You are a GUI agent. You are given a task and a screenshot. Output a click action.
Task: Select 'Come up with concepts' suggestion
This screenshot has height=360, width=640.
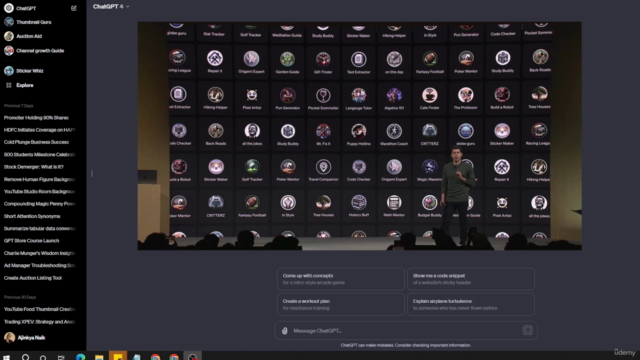click(340, 279)
